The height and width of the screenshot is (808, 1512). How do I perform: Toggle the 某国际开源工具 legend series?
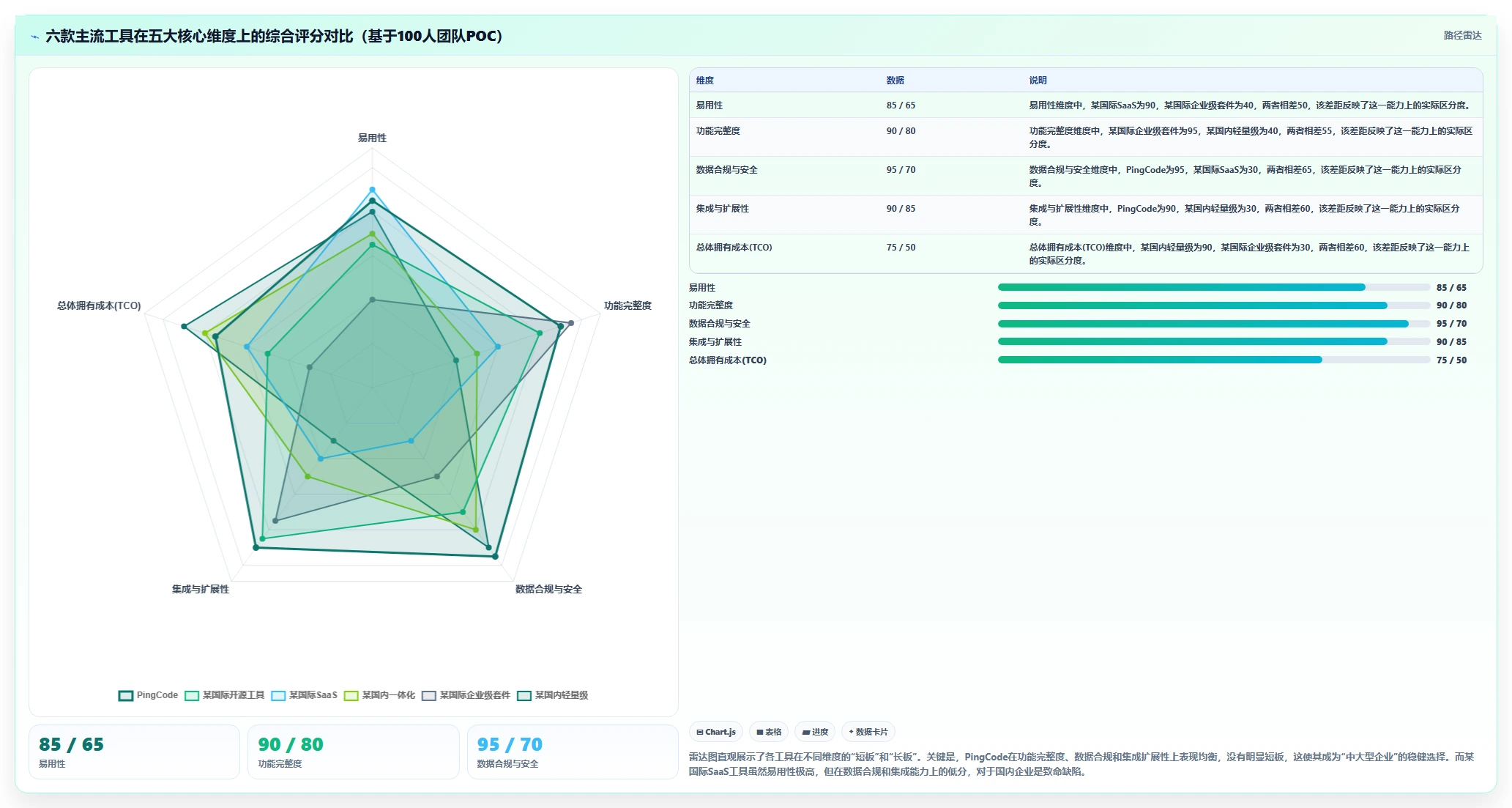pyautogui.click(x=225, y=695)
